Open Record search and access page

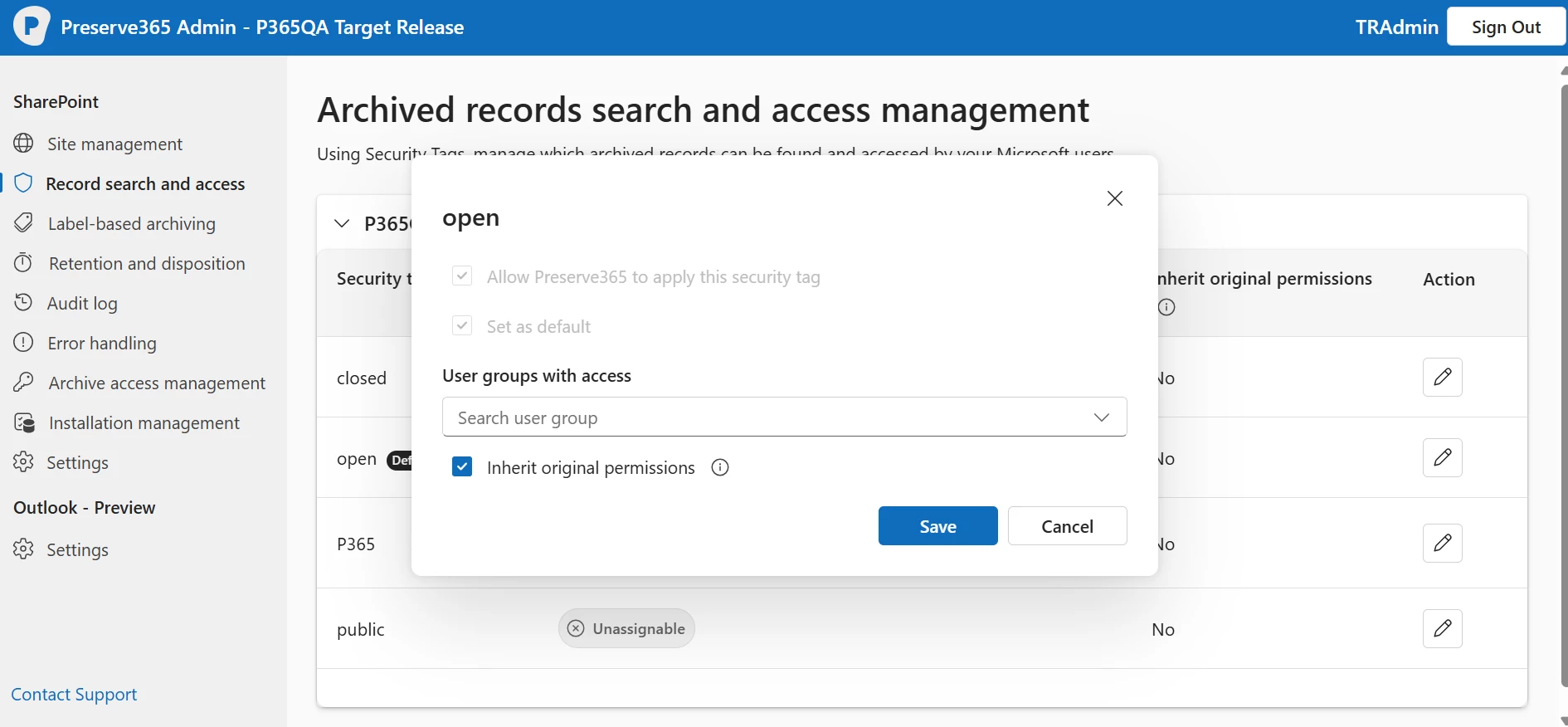(145, 183)
